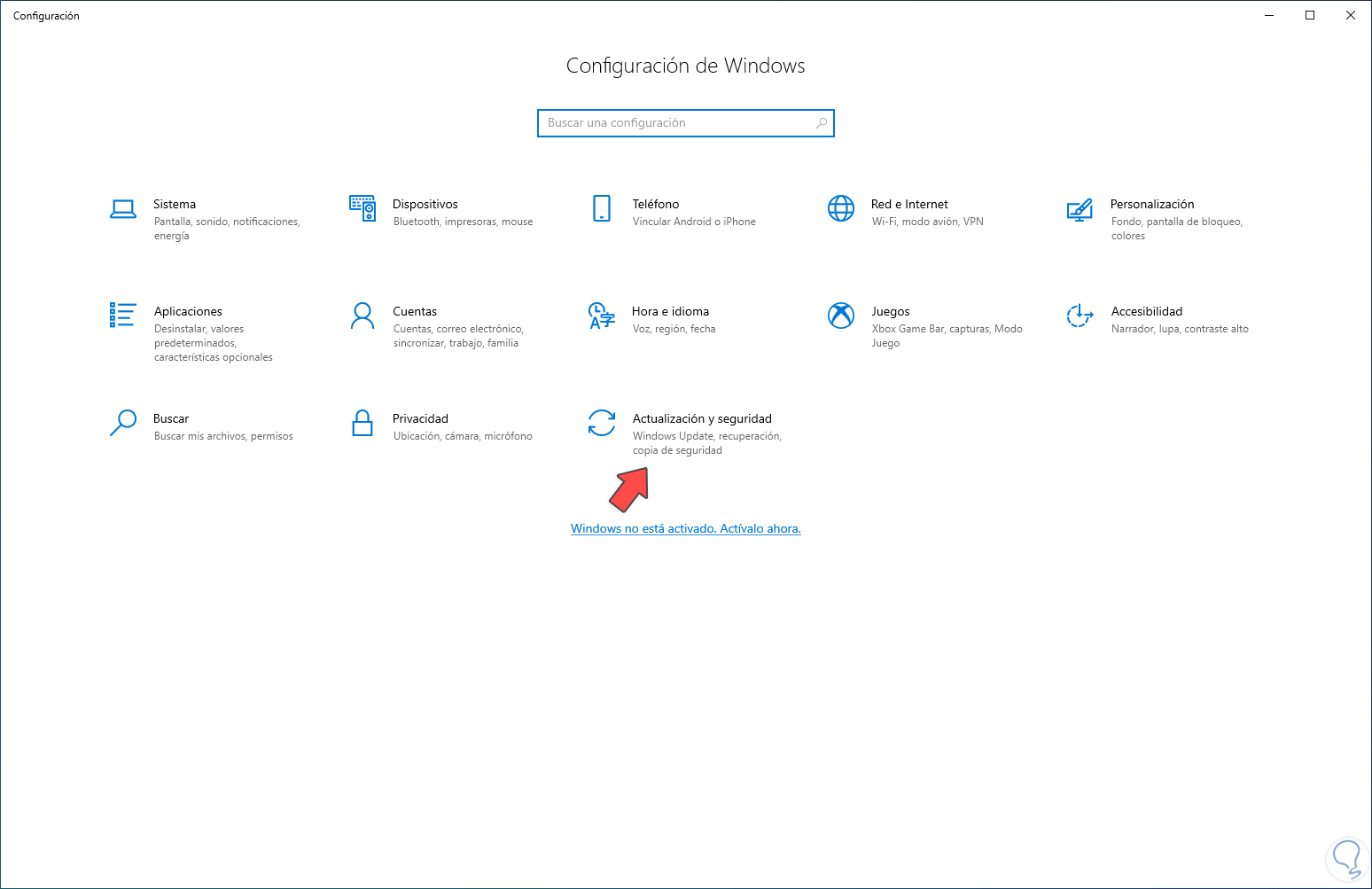Click the text Narrador, lupa, contraste alto
The width and height of the screenshot is (1372, 889).
1180,329
